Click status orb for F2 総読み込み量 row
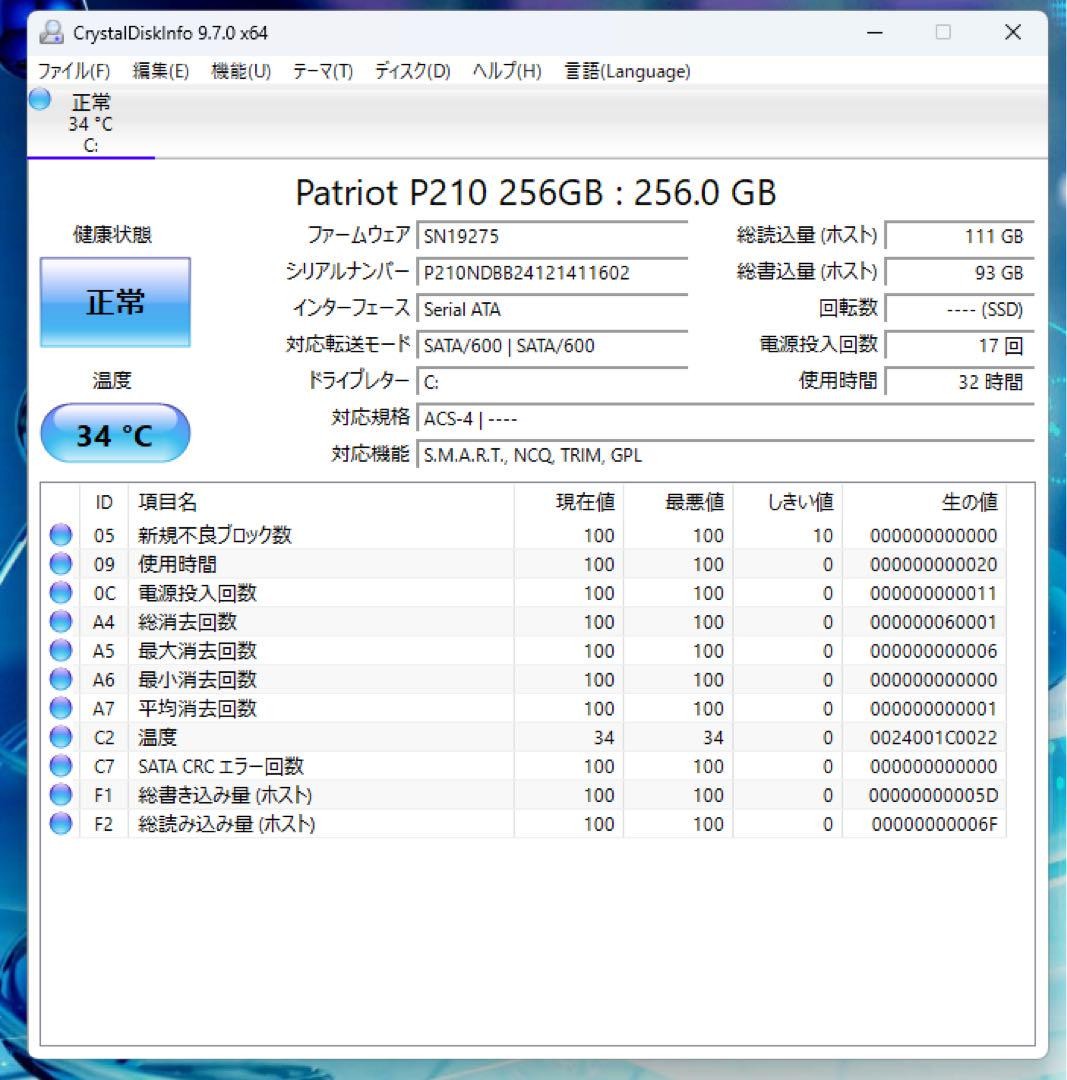Viewport: 1067px width, 1080px height. (61, 824)
